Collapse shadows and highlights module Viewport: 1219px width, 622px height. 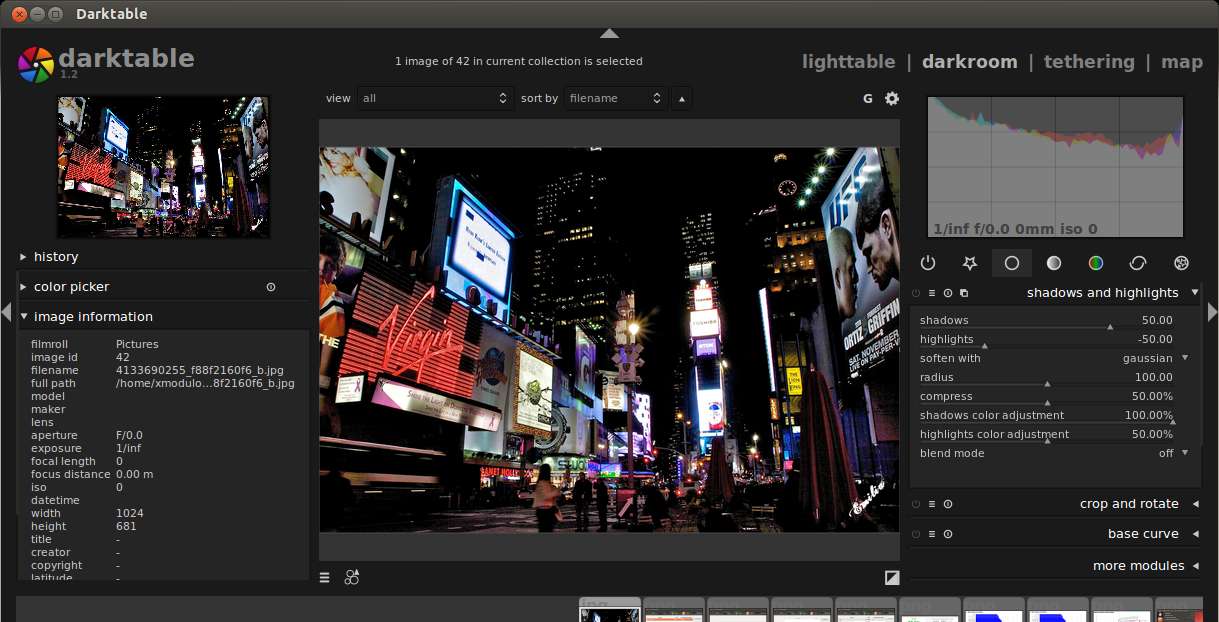[x=1194, y=293]
